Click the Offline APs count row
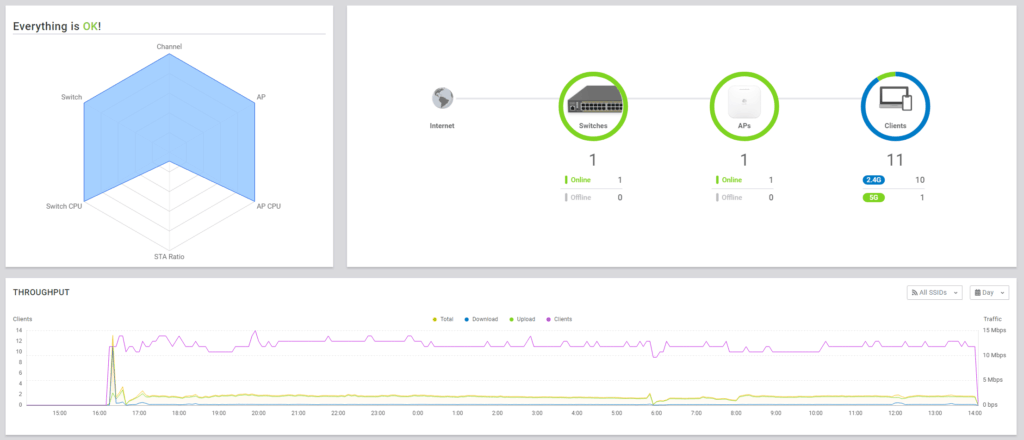The height and width of the screenshot is (440, 1024). pos(744,198)
